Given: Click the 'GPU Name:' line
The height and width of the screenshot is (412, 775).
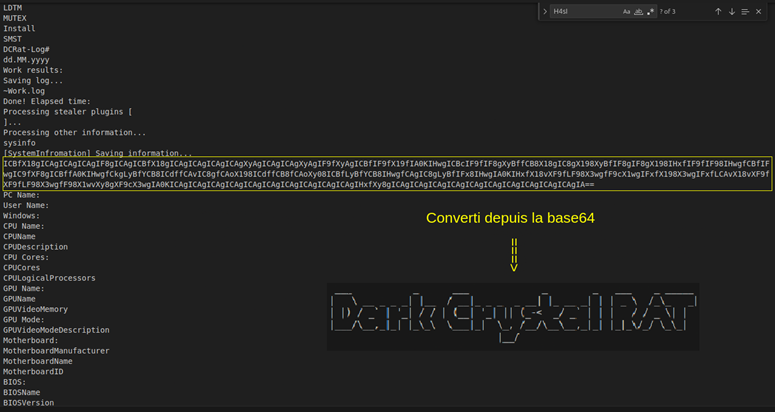Looking at the screenshot, I should coord(24,288).
